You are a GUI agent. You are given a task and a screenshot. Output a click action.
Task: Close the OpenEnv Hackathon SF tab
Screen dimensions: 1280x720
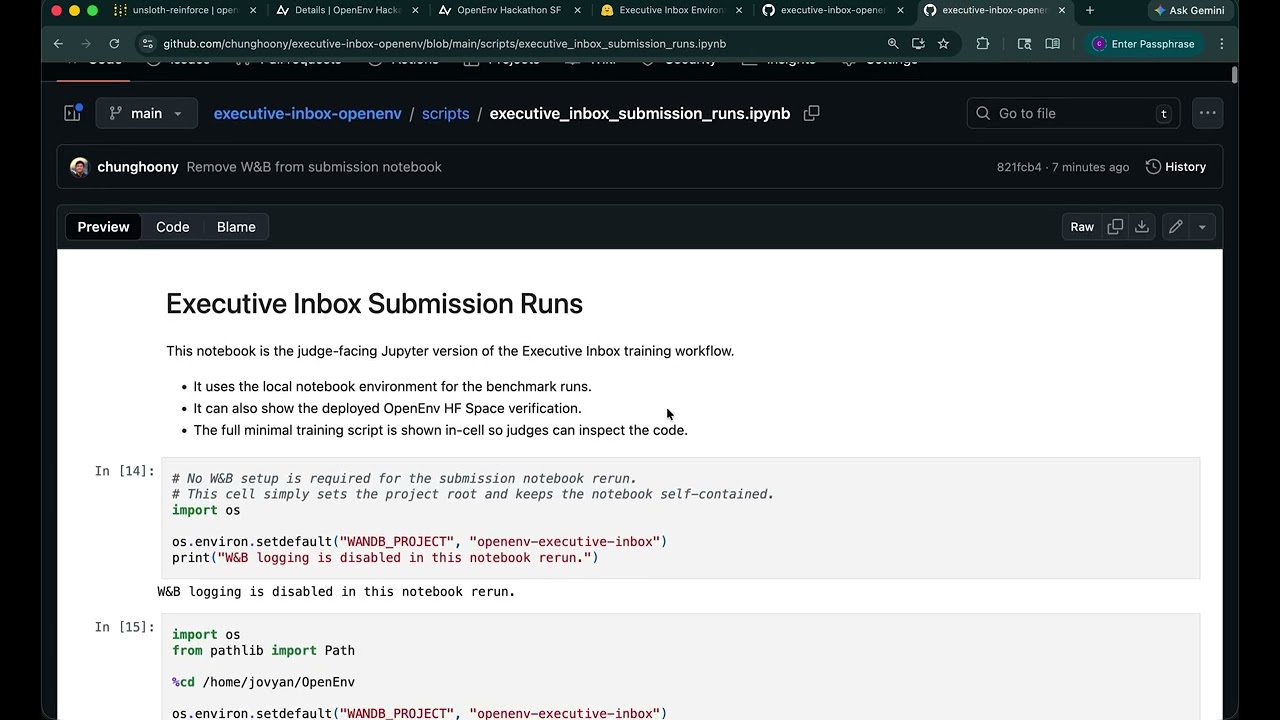pos(577,10)
